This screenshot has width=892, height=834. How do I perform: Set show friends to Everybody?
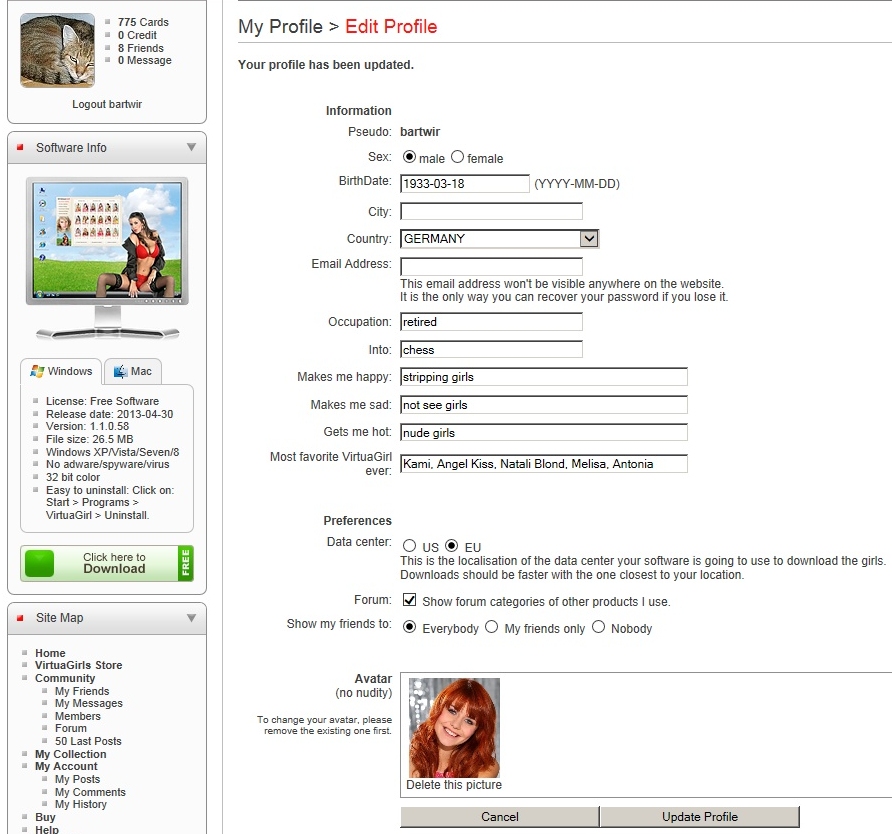409,627
